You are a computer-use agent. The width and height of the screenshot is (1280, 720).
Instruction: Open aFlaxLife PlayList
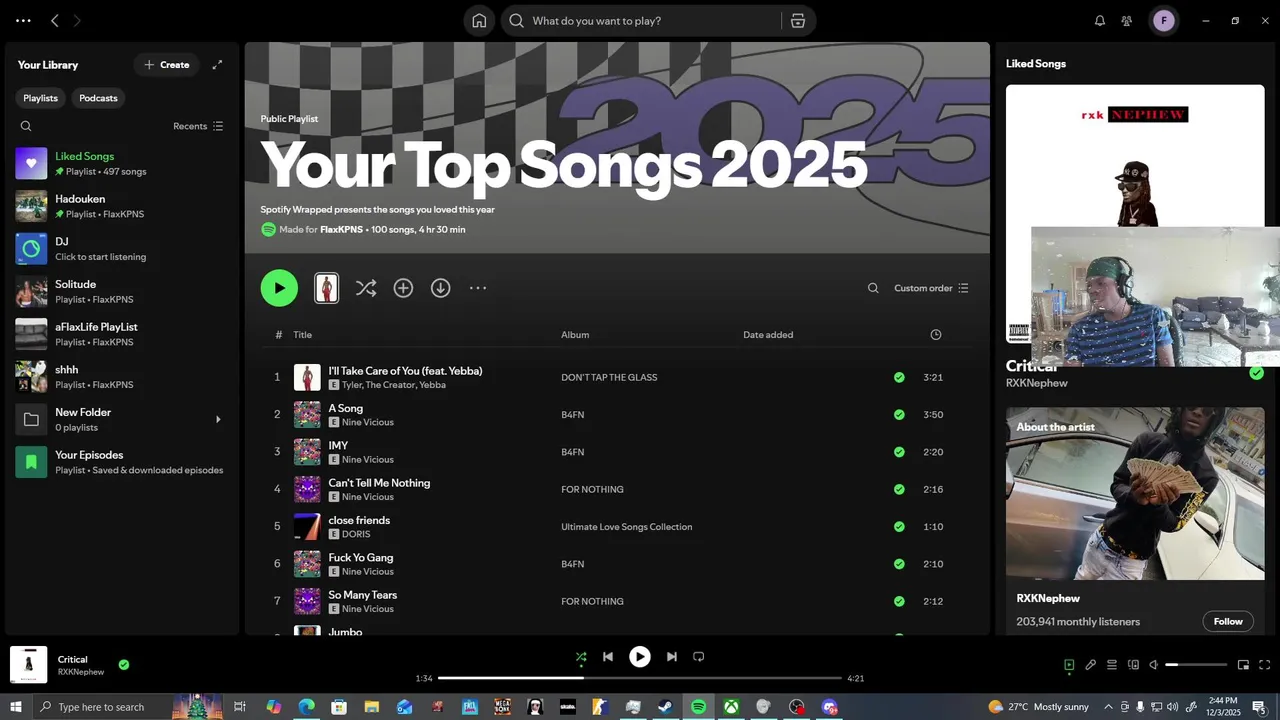122,334
